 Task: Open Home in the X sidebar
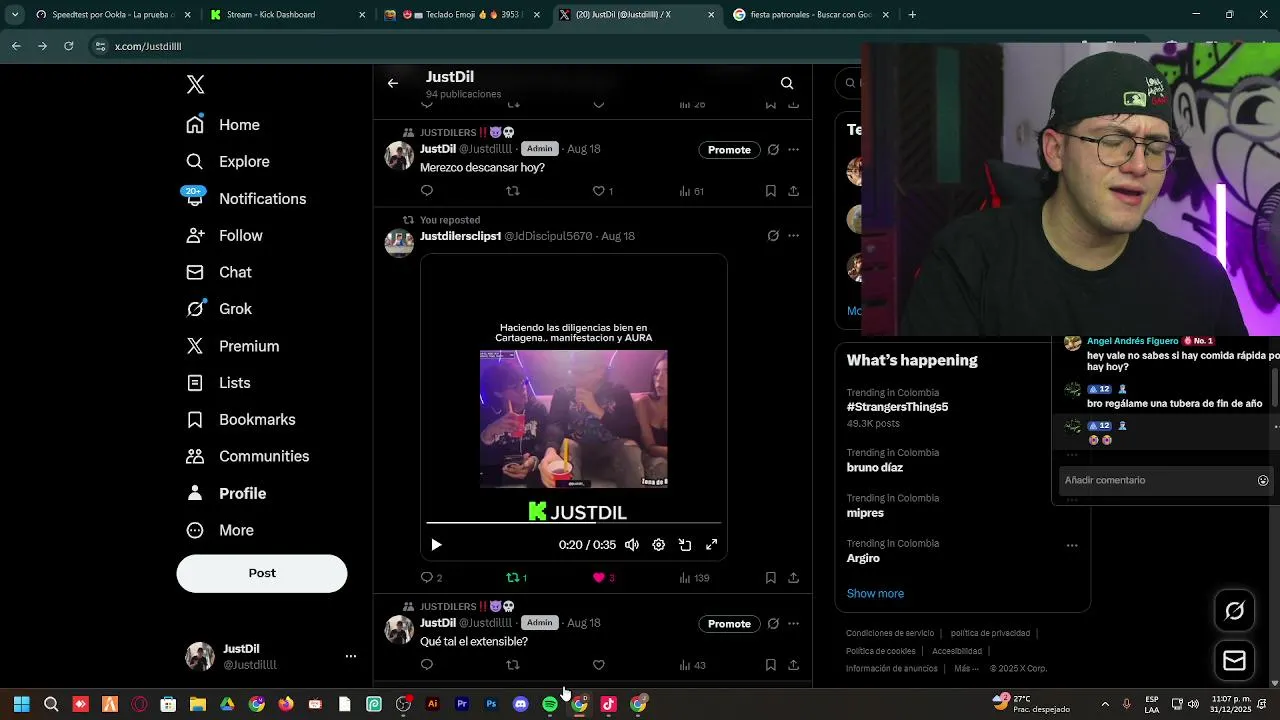pos(223,125)
